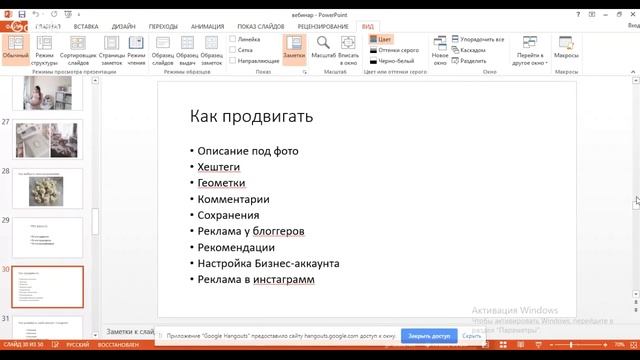Open the ПЕРЕХОДЫ tab
The height and width of the screenshot is (360, 640).
click(x=163, y=27)
